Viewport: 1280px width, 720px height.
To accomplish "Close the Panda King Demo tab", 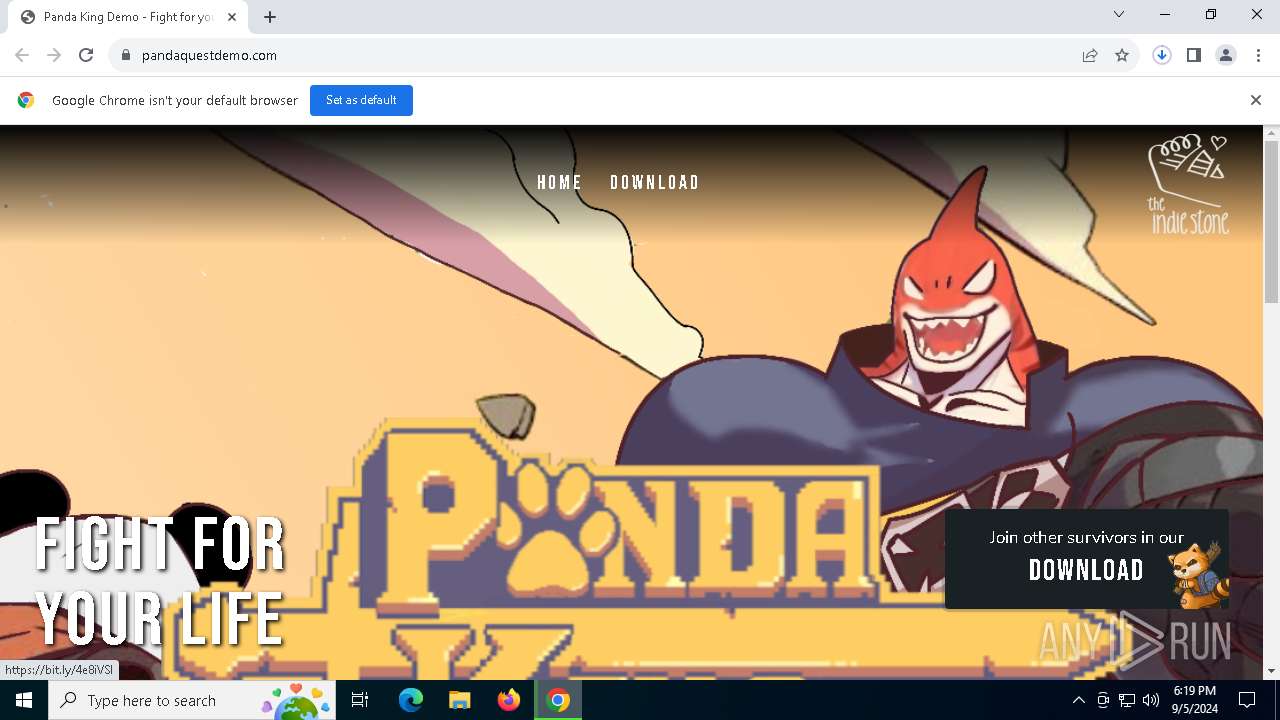I will [232, 17].
